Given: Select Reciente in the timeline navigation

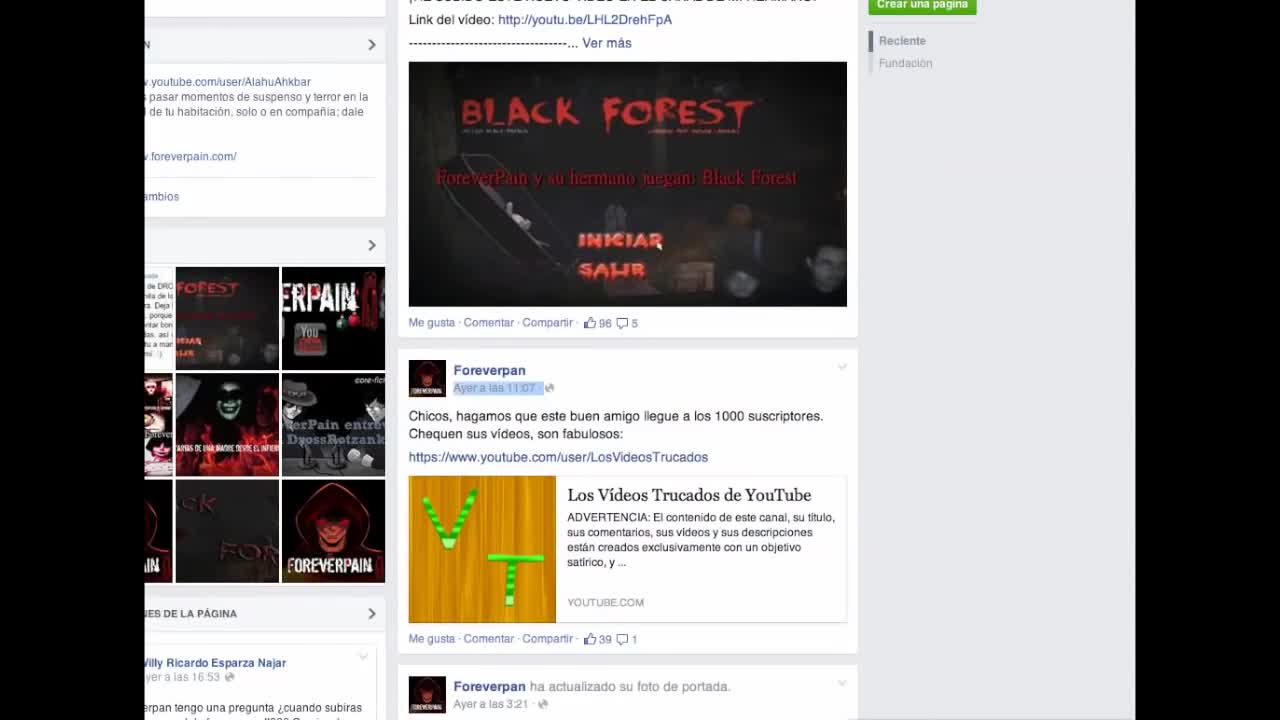Looking at the screenshot, I should 902,41.
